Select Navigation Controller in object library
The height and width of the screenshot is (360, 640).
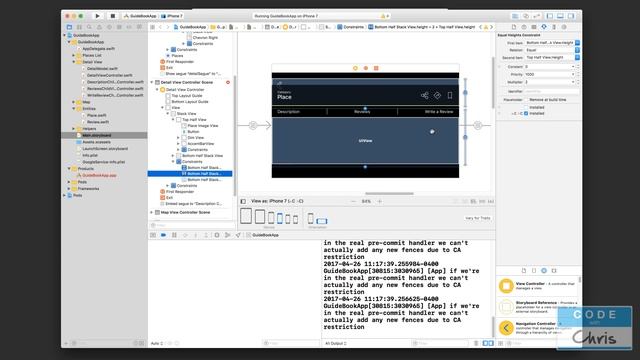click(538, 328)
